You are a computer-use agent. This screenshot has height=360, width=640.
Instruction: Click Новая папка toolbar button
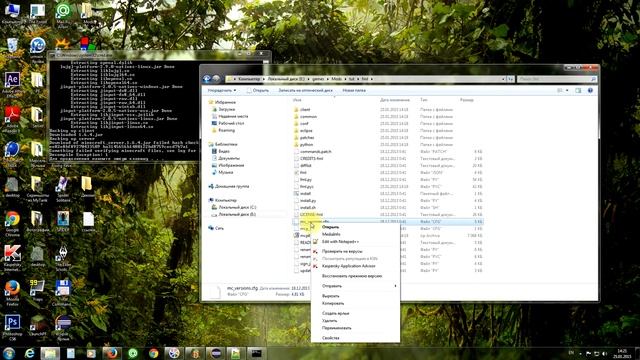(x=354, y=90)
